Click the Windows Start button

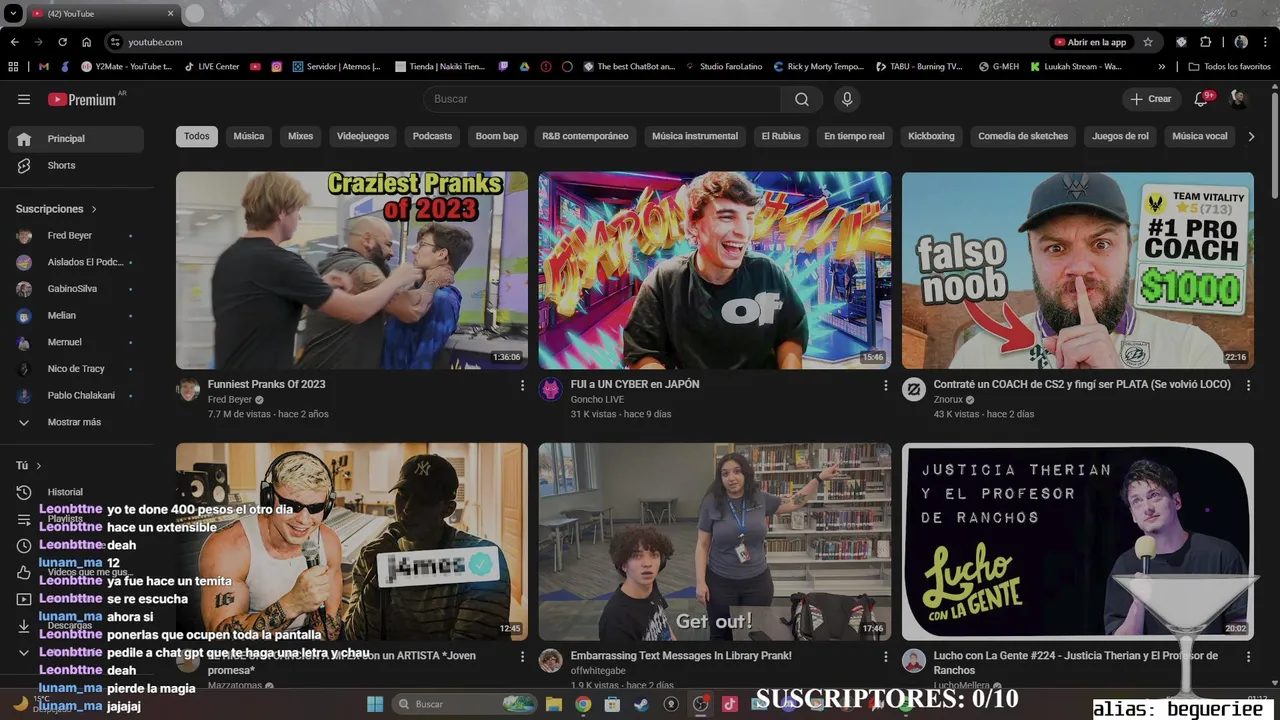point(375,704)
